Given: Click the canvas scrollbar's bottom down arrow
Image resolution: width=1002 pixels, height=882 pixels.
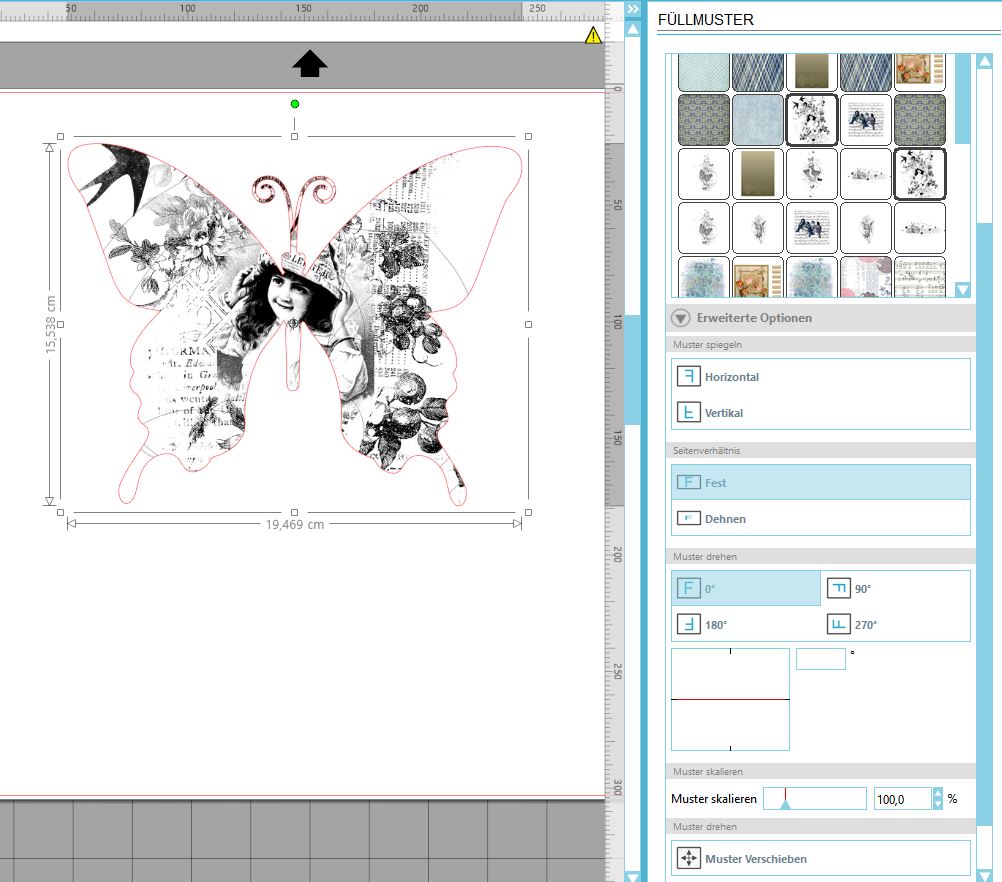Looking at the screenshot, I should [x=633, y=876].
